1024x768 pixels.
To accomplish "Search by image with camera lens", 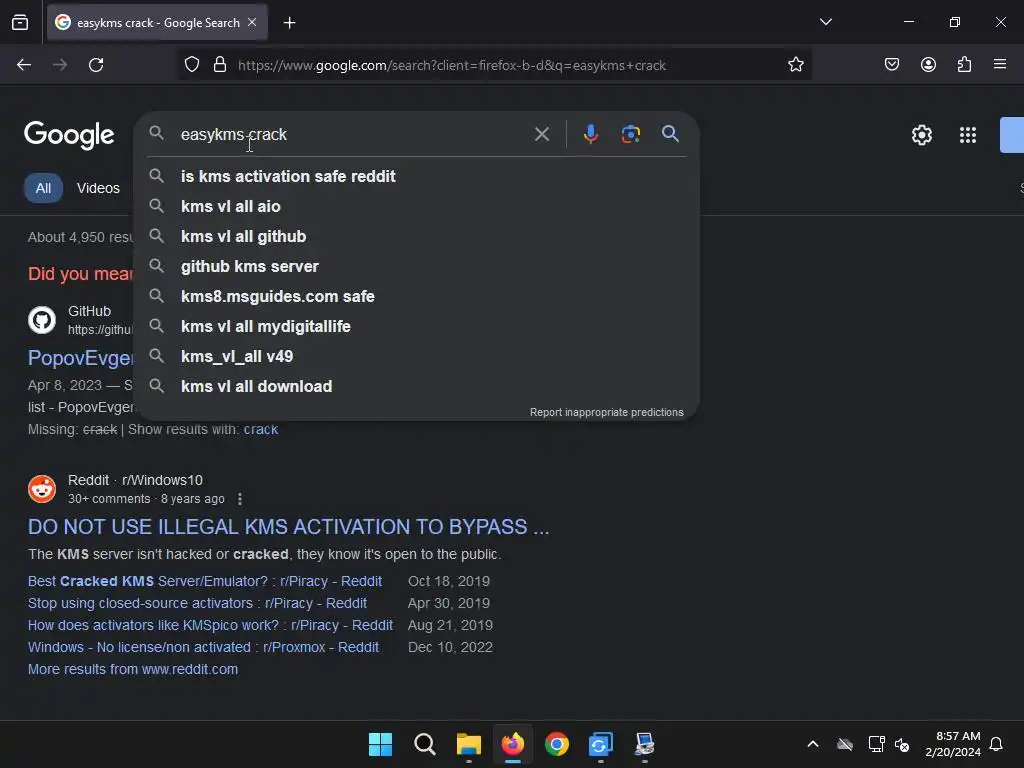I will coord(630,135).
